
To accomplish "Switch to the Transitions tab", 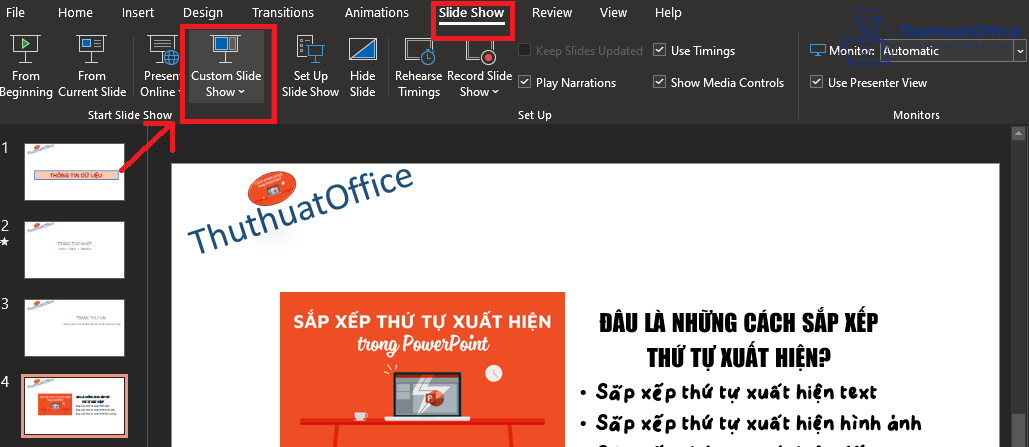I will (x=283, y=12).
